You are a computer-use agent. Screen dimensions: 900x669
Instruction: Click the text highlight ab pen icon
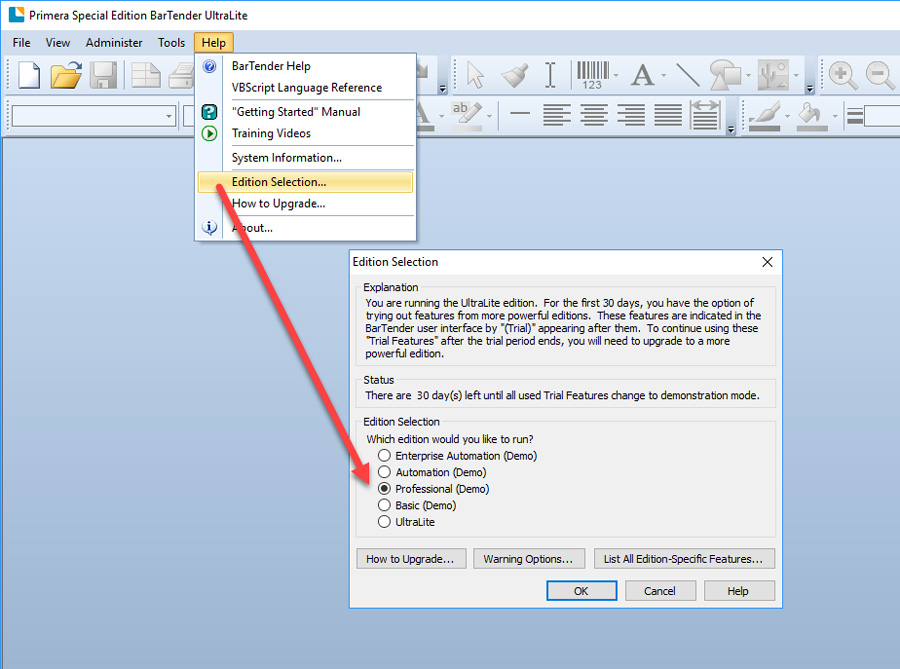click(x=466, y=115)
